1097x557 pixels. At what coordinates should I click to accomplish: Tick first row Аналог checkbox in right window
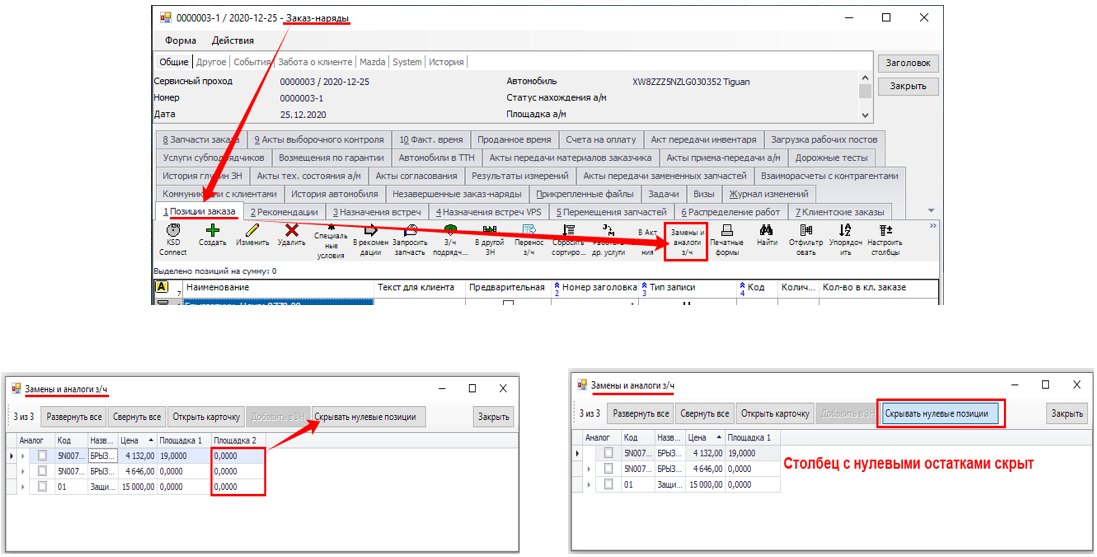point(609,453)
